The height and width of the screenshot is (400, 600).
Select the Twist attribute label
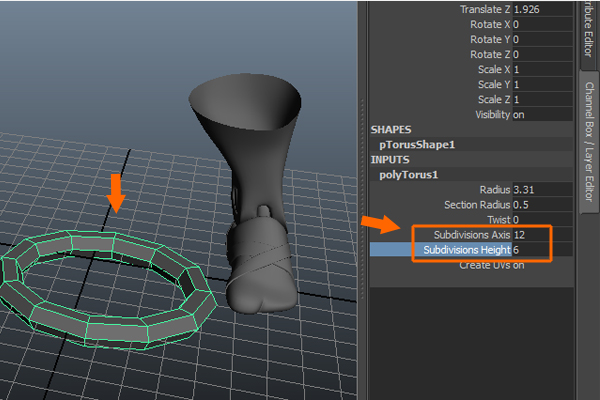tap(499, 220)
